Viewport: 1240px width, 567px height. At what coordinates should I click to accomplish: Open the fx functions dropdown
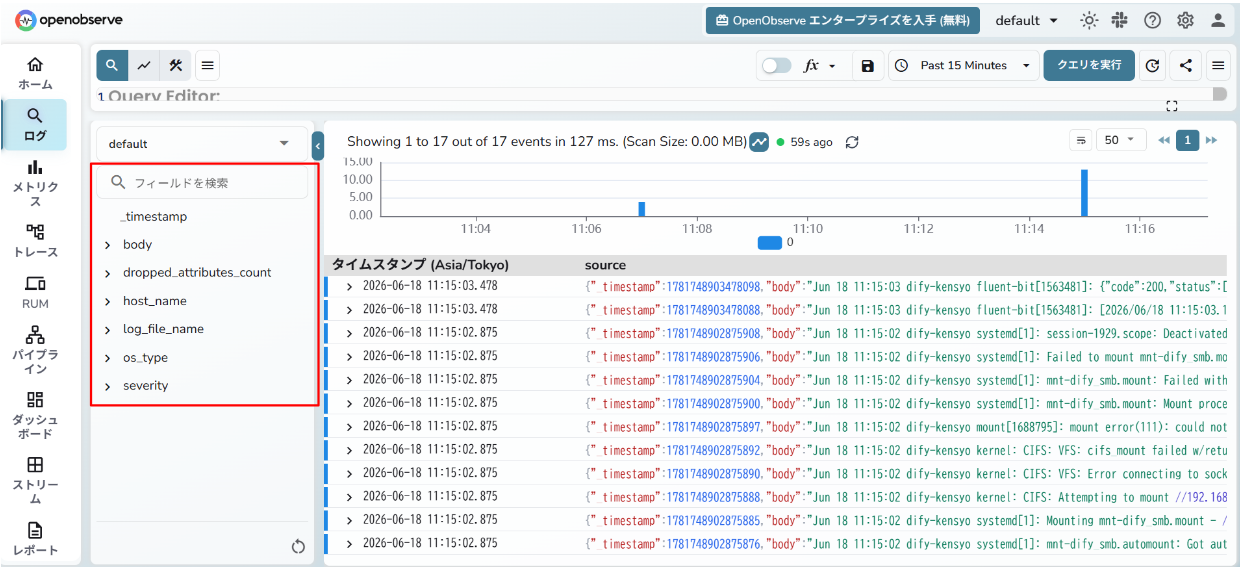coord(820,66)
